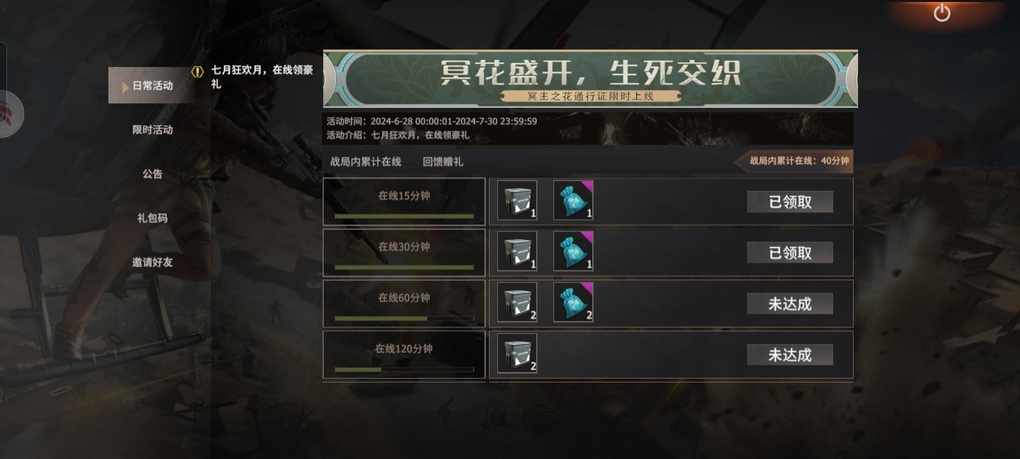Screen dimensions: 1020x459
Task: Tap the blue pouch in 在线60分钟 row
Action: [573, 302]
